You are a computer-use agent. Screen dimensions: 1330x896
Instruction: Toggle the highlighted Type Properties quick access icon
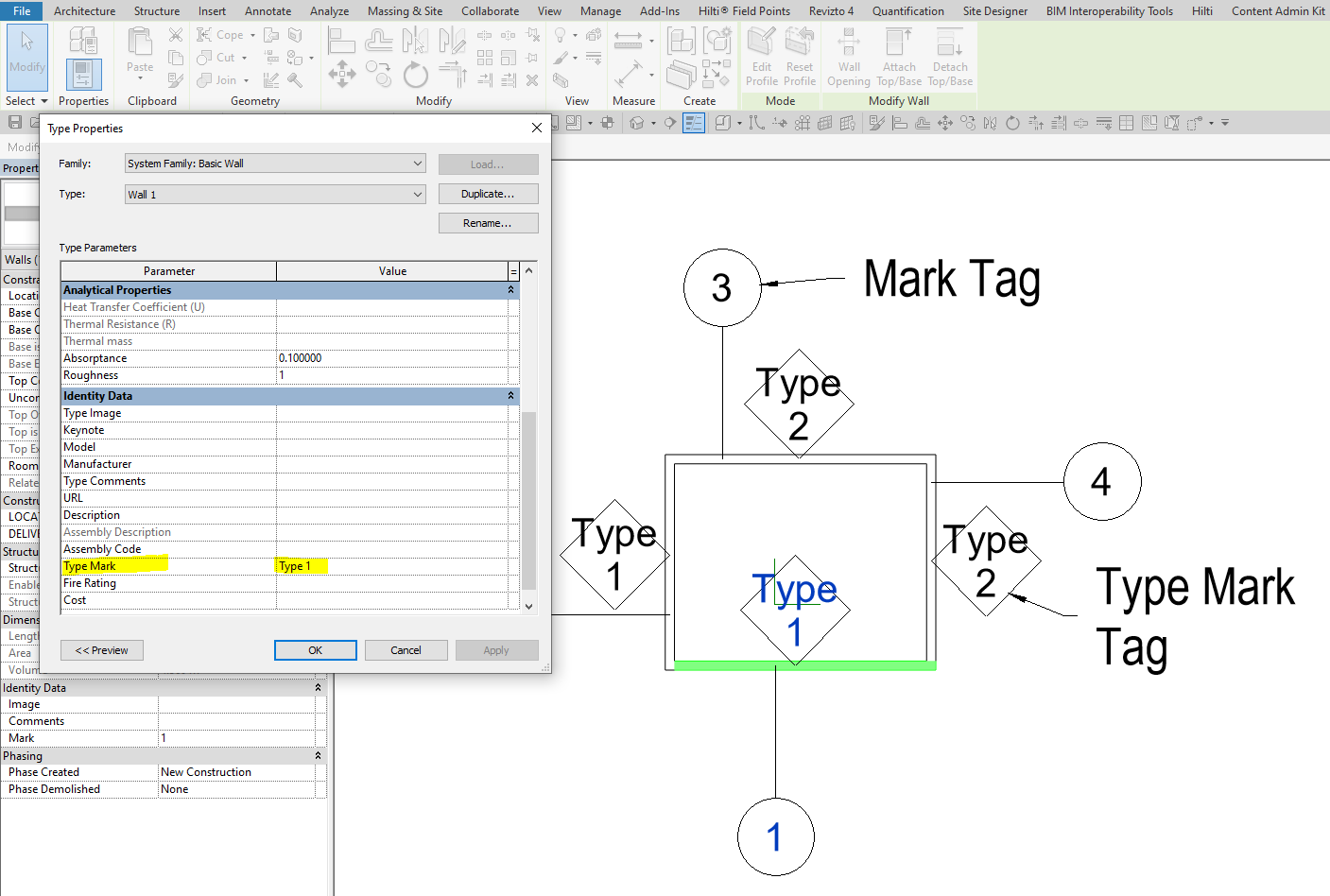click(x=693, y=122)
